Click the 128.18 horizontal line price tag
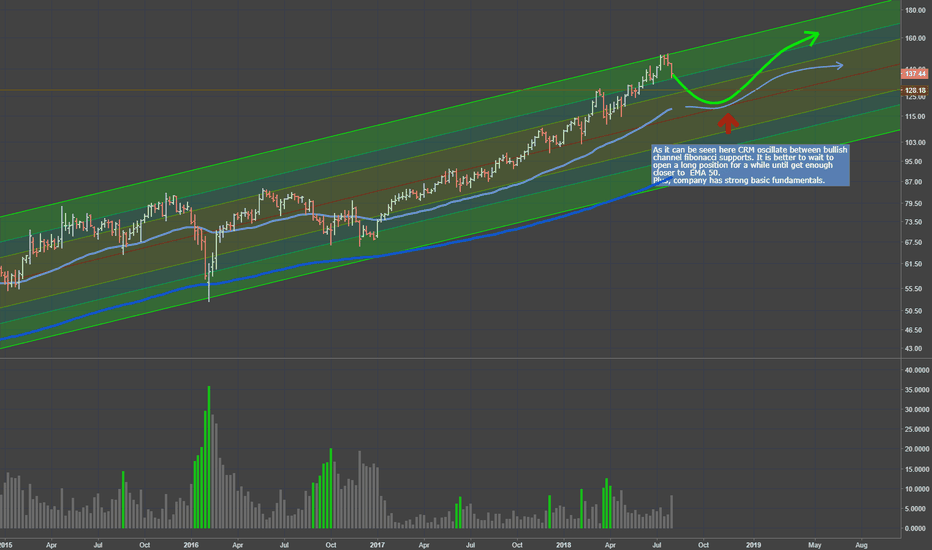Screen dimensions: 932x550 [915, 90]
